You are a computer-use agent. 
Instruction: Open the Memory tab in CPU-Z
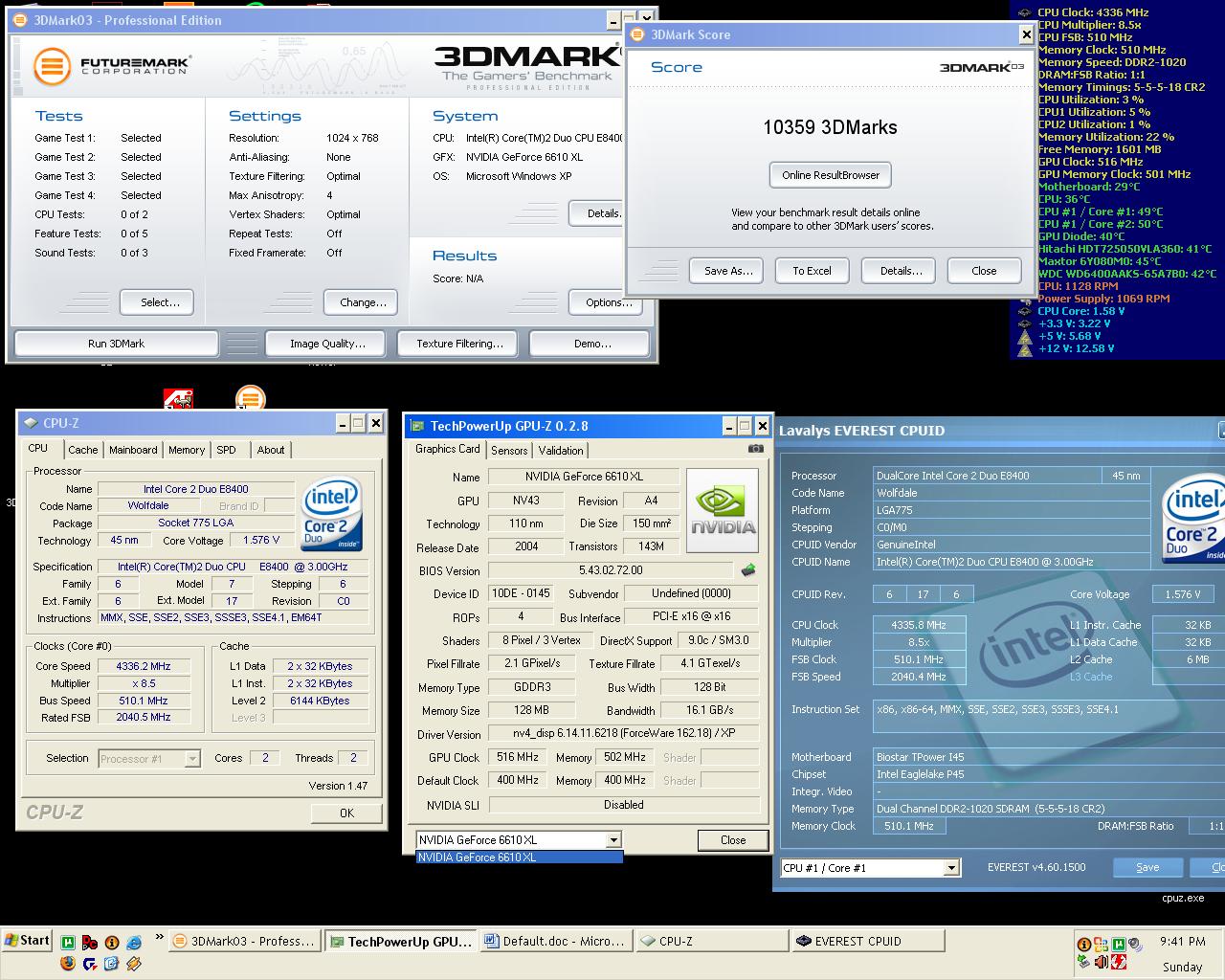(x=187, y=450)
